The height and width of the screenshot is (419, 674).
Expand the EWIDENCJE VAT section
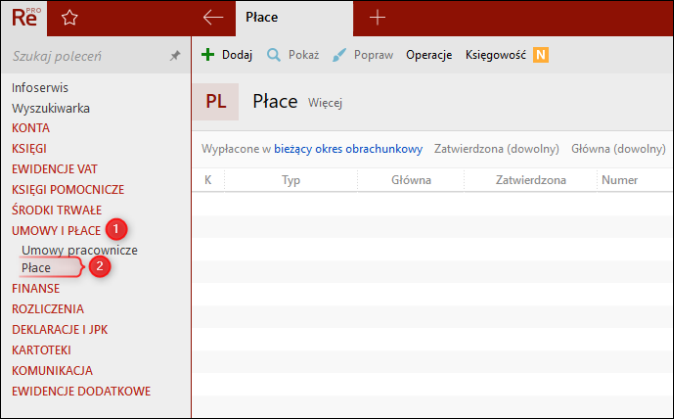[55, 169]
